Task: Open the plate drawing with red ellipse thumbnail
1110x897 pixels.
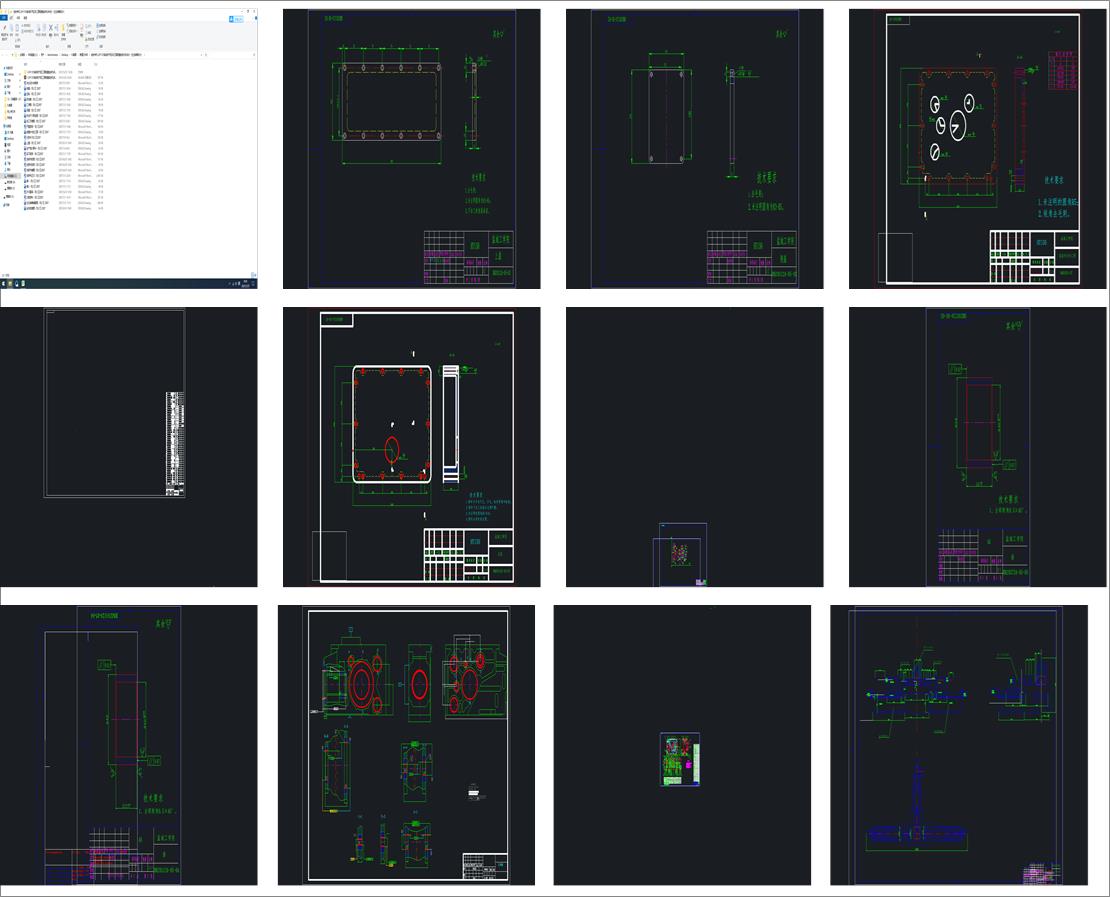Action: (x=411, y=447)
